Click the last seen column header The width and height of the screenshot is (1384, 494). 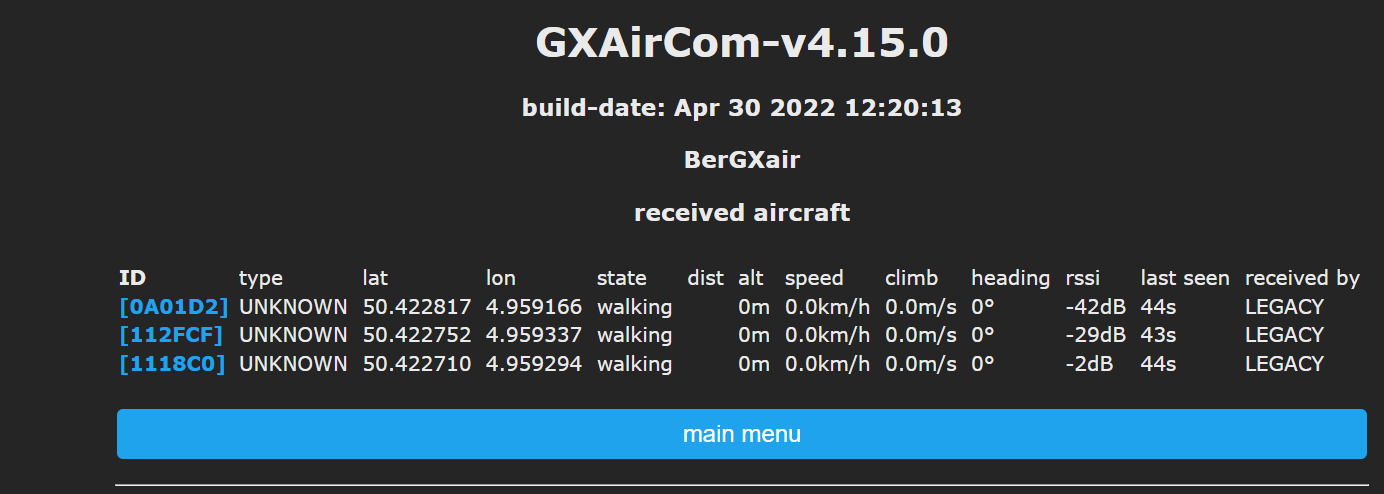(x=1185, y=278)
